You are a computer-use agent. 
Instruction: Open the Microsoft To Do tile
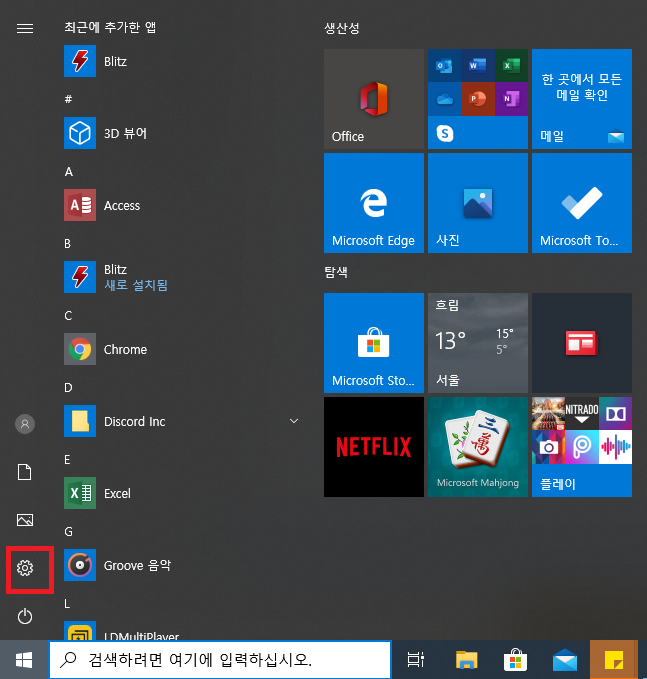582,203
